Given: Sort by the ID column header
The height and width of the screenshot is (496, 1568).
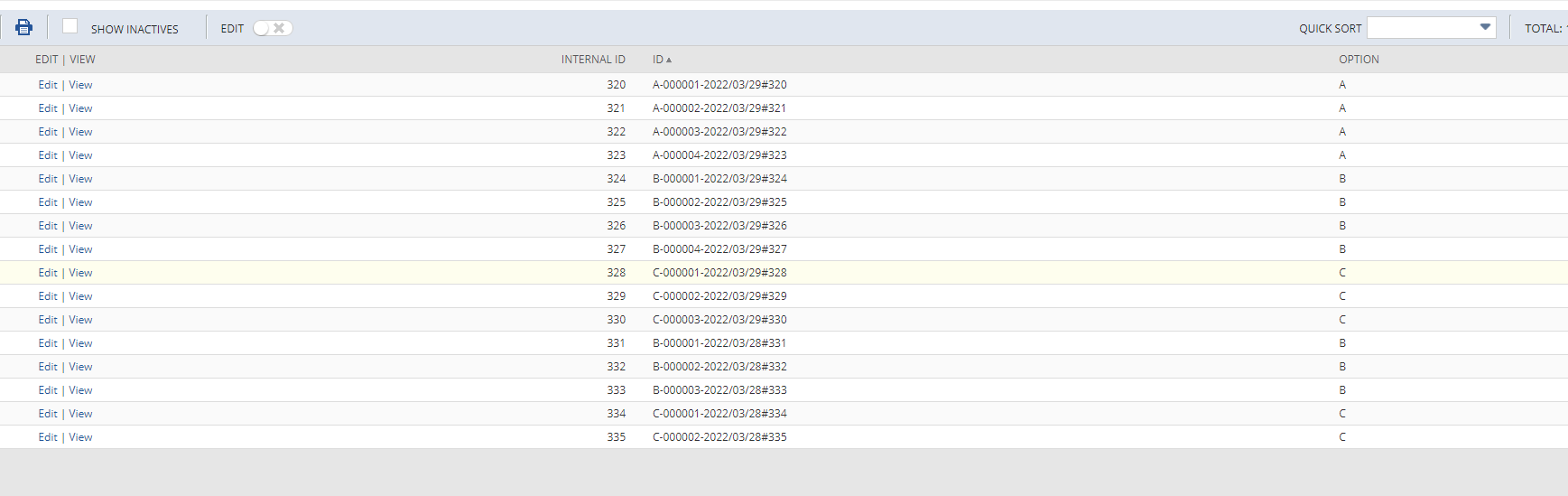Looking at the screenshot, I should point(662,60).
